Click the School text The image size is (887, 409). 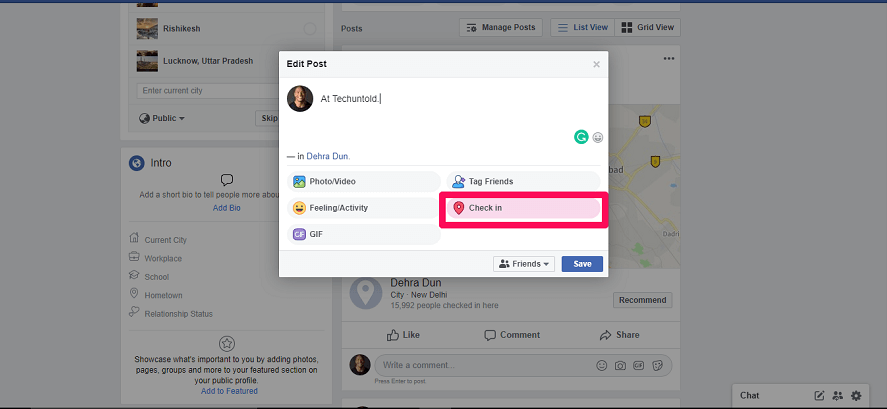tap(157, 277)
